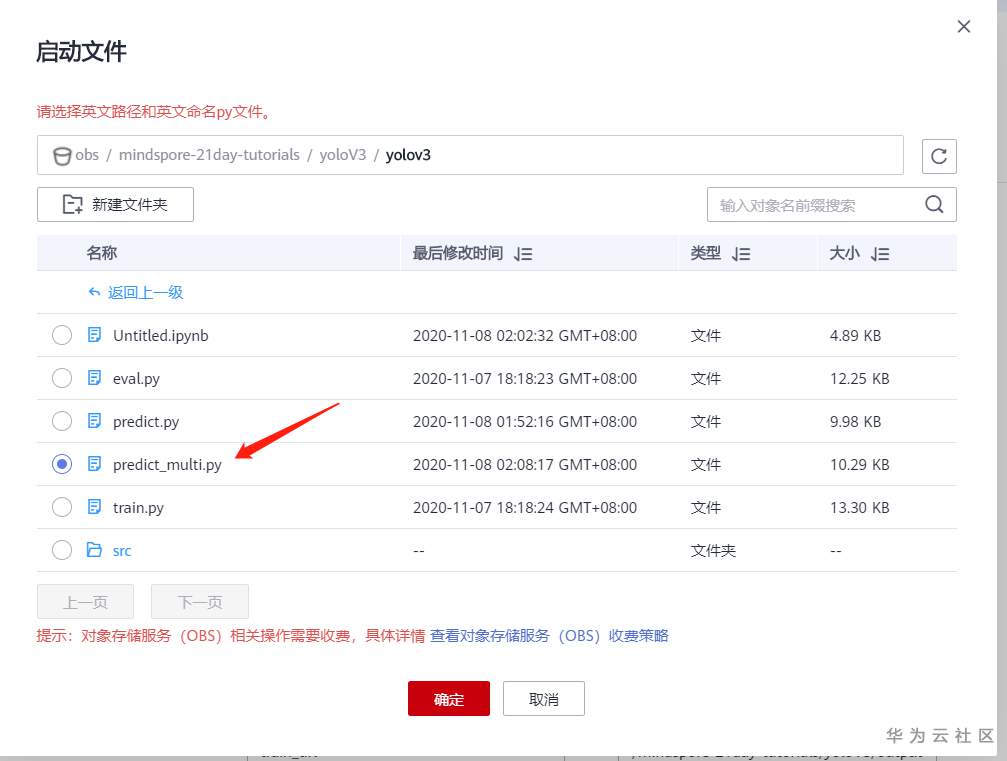Click file name predict_multi.py
Viewport: 1007px width, 761px height.
[167, 465]
